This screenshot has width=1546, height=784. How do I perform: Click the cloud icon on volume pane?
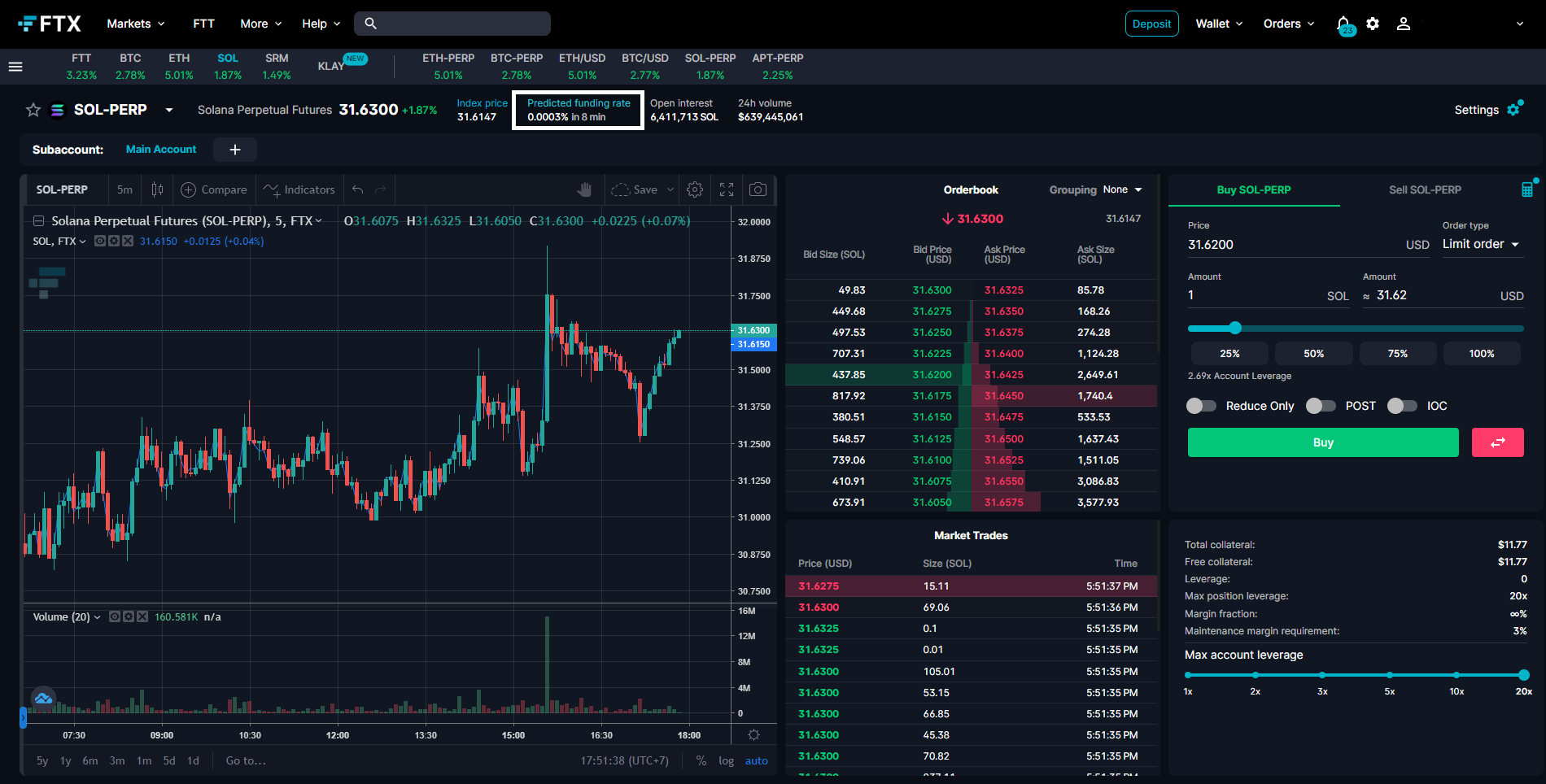(x=43, y=699)
